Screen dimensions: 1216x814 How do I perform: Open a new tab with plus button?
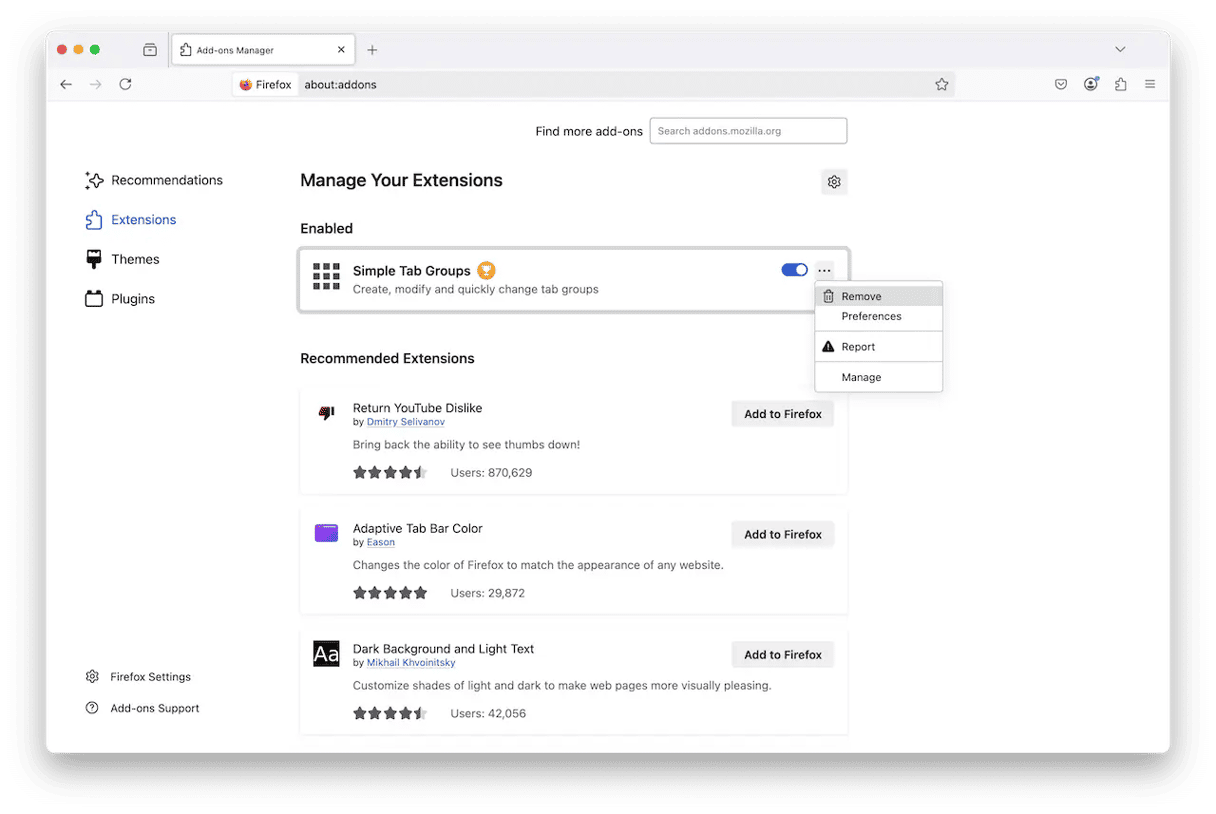point(372,50)
